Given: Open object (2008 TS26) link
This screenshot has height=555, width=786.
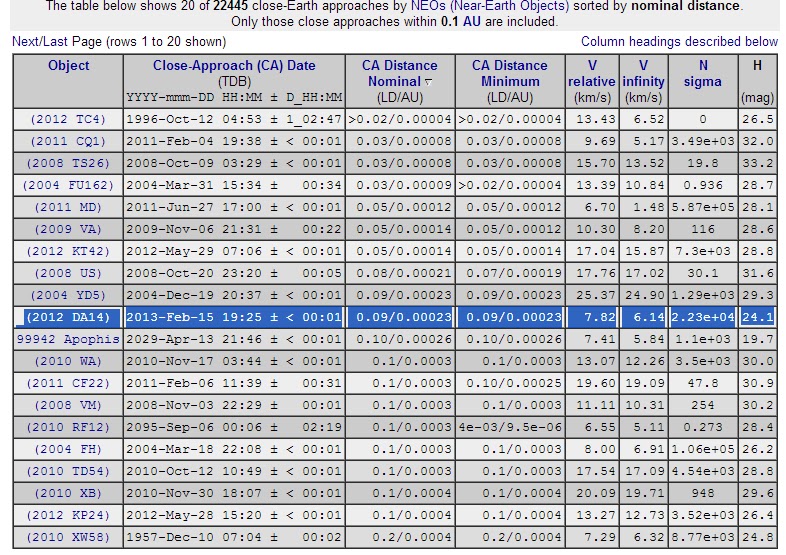Looking at the screenshot, I should coord(68,163).
